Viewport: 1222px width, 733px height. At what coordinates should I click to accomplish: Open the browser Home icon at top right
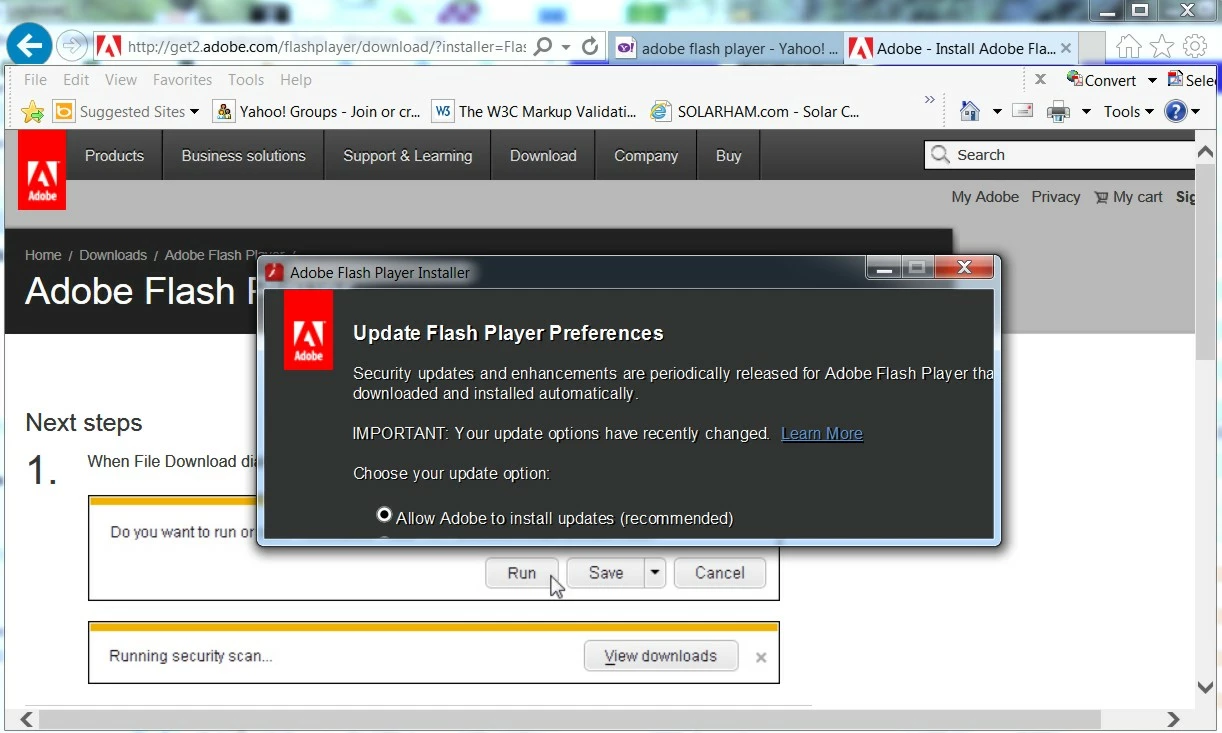coord(1128,46)
